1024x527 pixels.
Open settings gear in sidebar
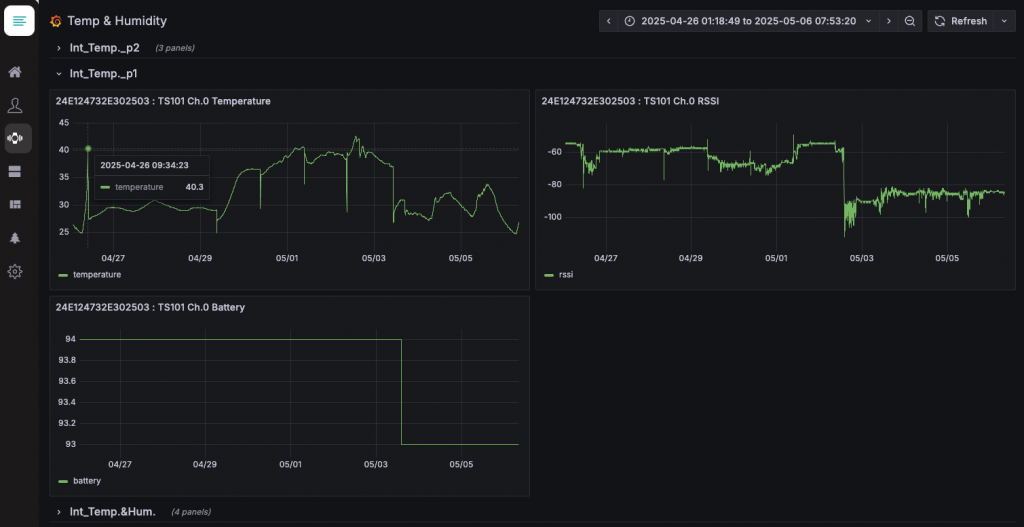tap(15, 271)
